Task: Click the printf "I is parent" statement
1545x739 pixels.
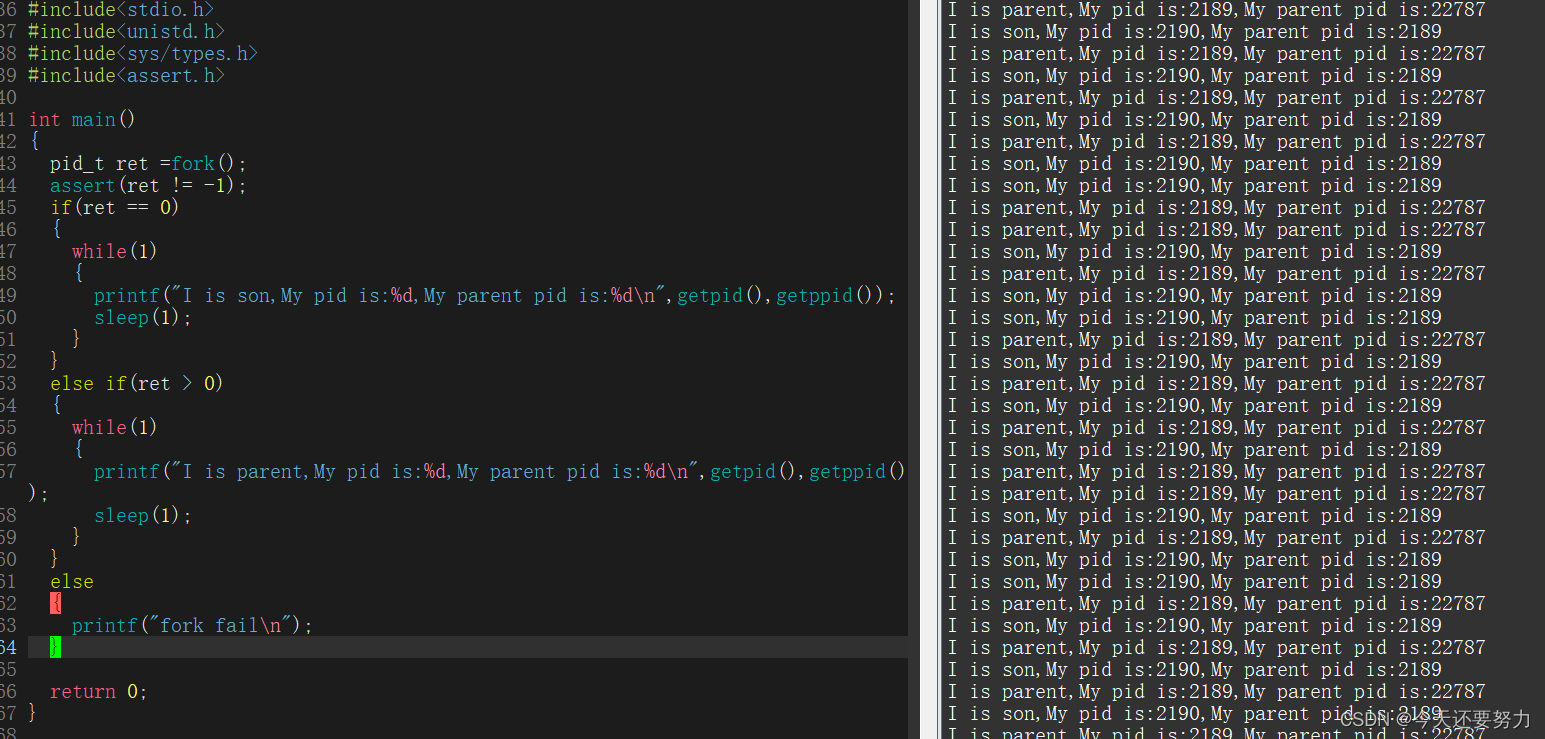Action: [500, 472]
